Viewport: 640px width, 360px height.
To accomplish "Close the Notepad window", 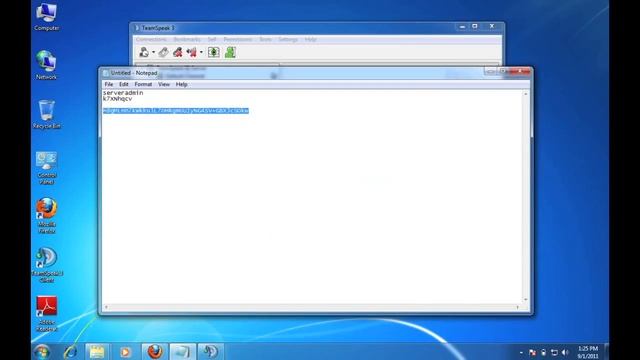I will click(x=520, y=71).
